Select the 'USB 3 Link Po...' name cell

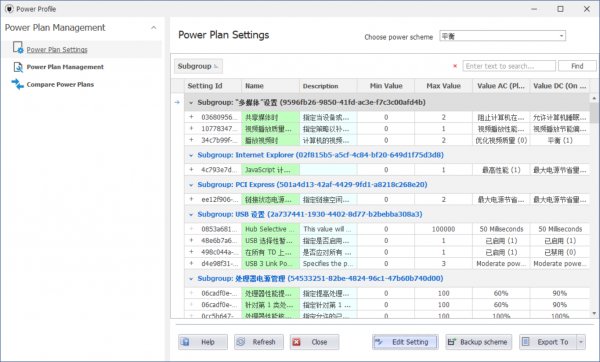click(270, 263)
